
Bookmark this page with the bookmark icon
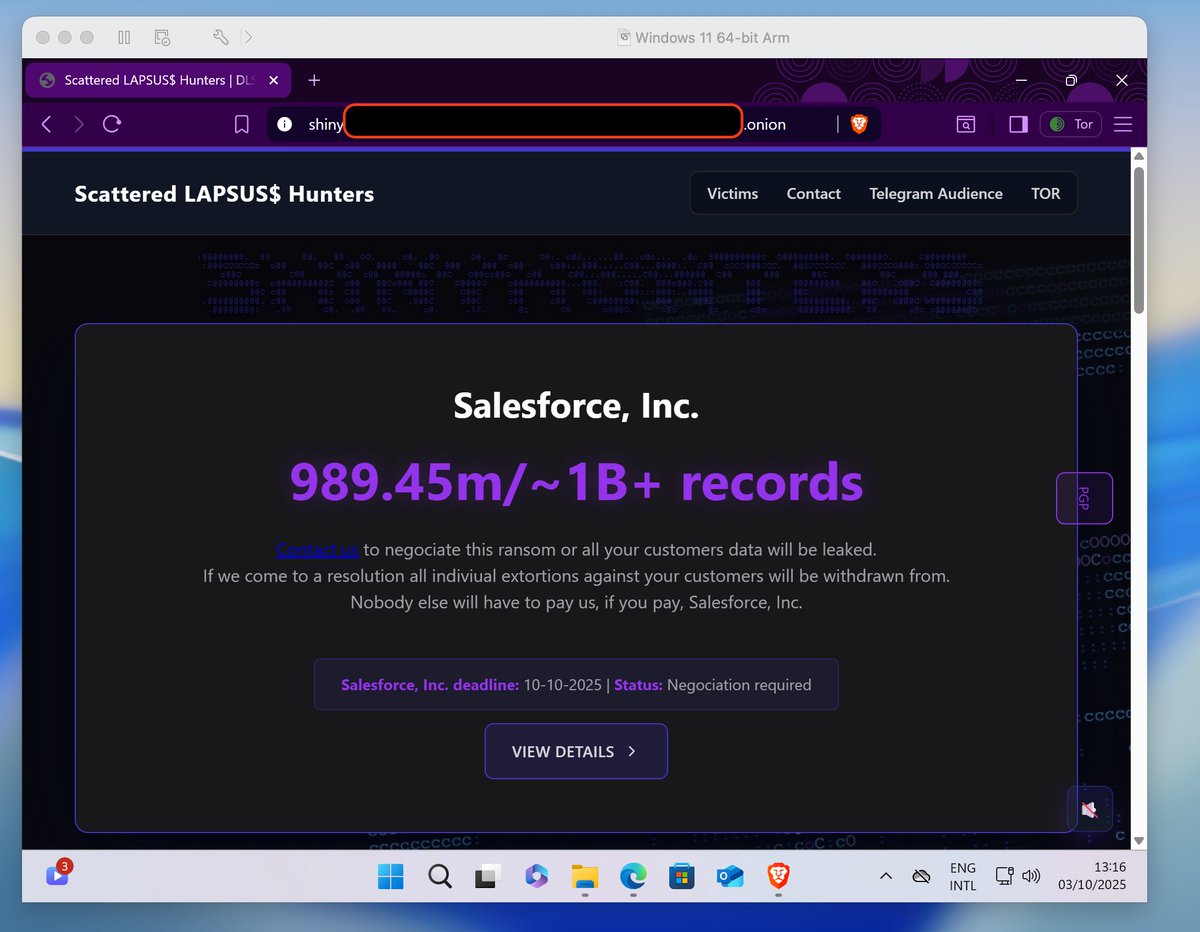click(x=241, y=124)
